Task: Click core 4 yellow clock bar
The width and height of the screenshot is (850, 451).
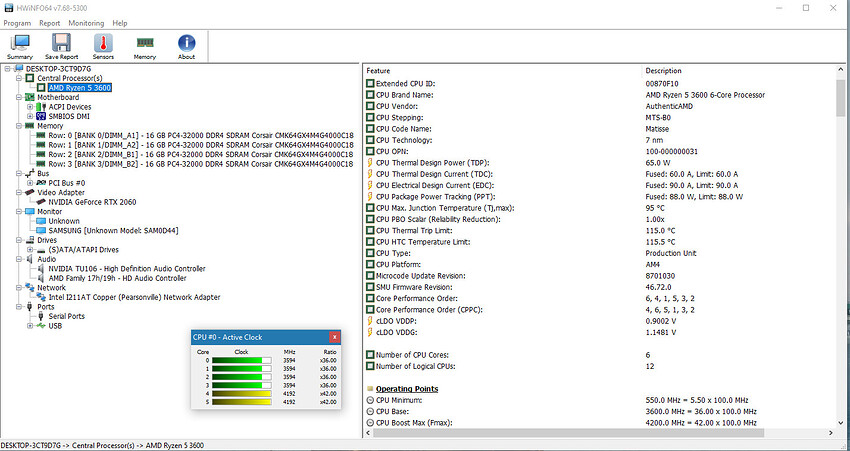Action: pos(241,394)
